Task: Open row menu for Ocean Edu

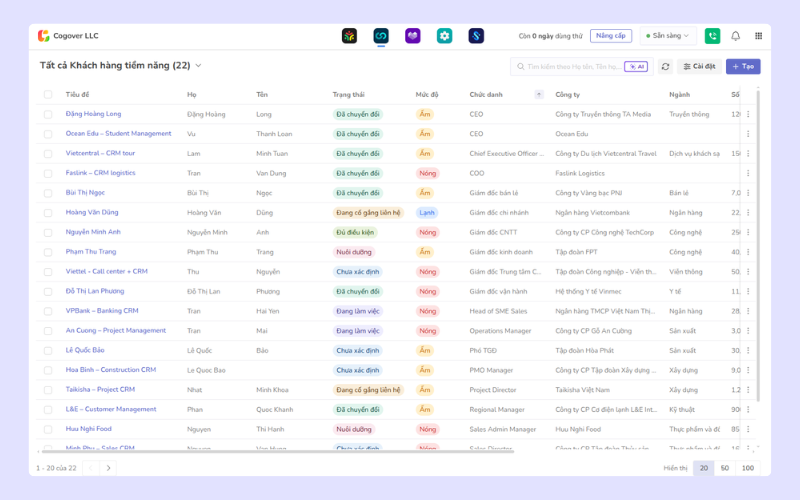Action: pyautogui.click(x=748, y=134)
